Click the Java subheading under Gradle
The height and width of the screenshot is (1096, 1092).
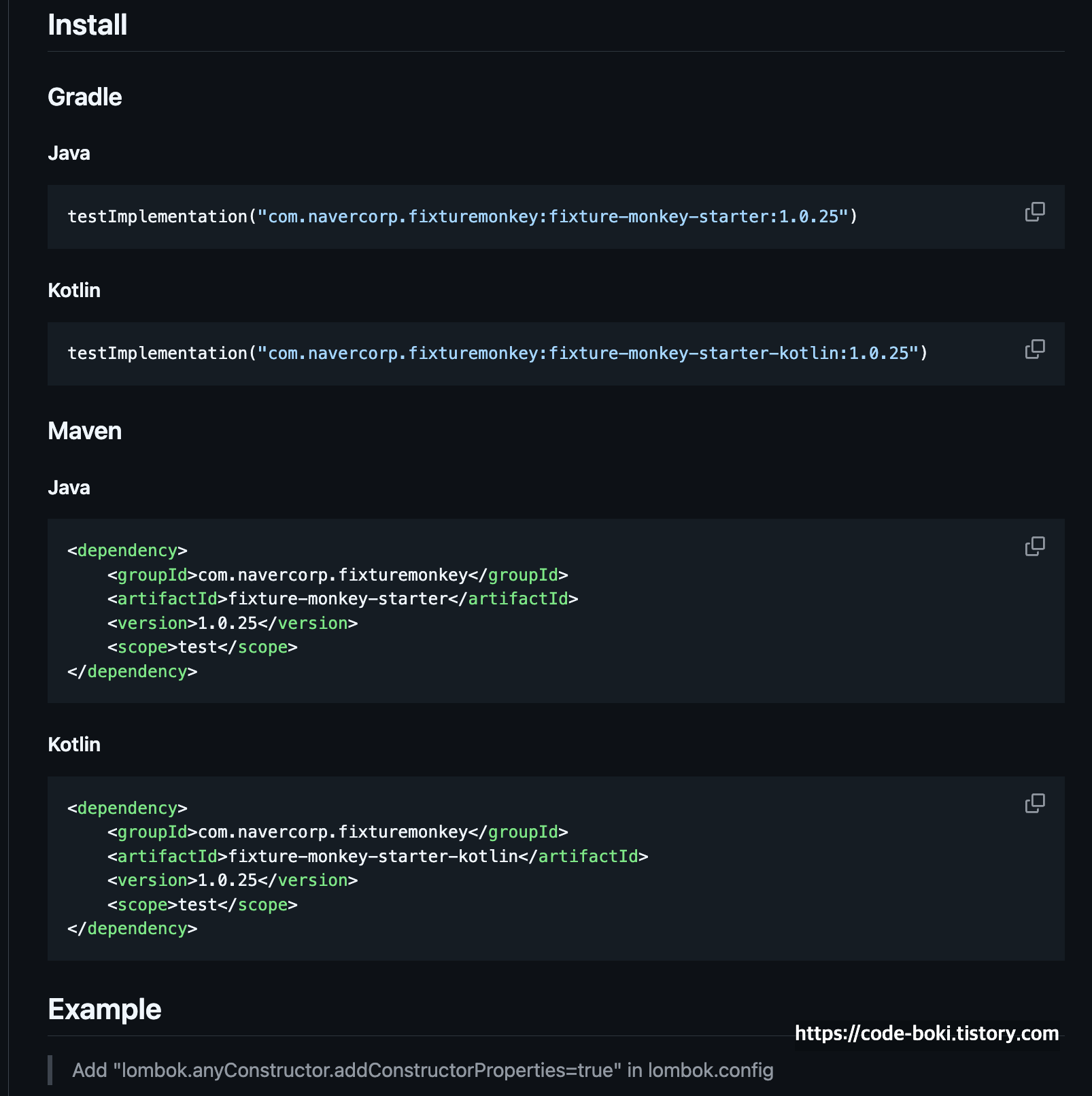tap(69, 153)
